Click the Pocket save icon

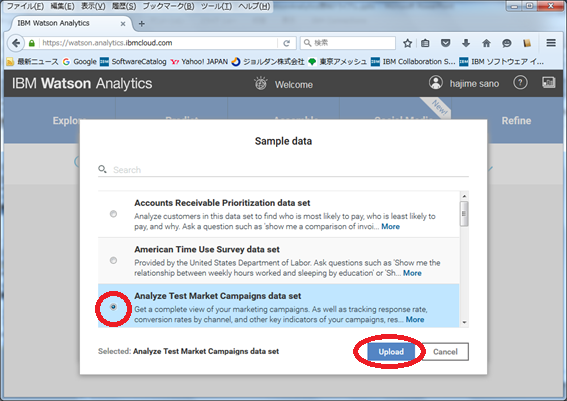[446, 43]
